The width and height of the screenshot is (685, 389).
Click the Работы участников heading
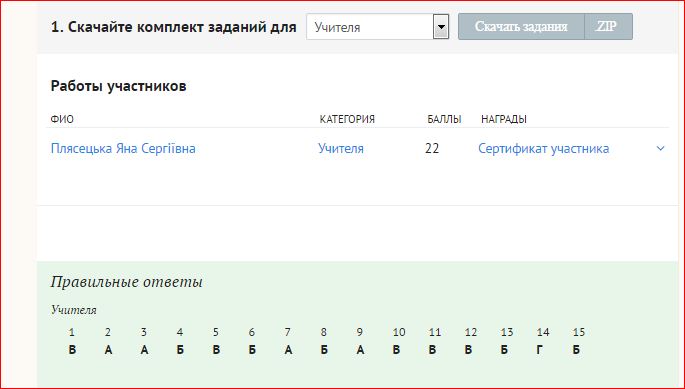click(118, 86)
